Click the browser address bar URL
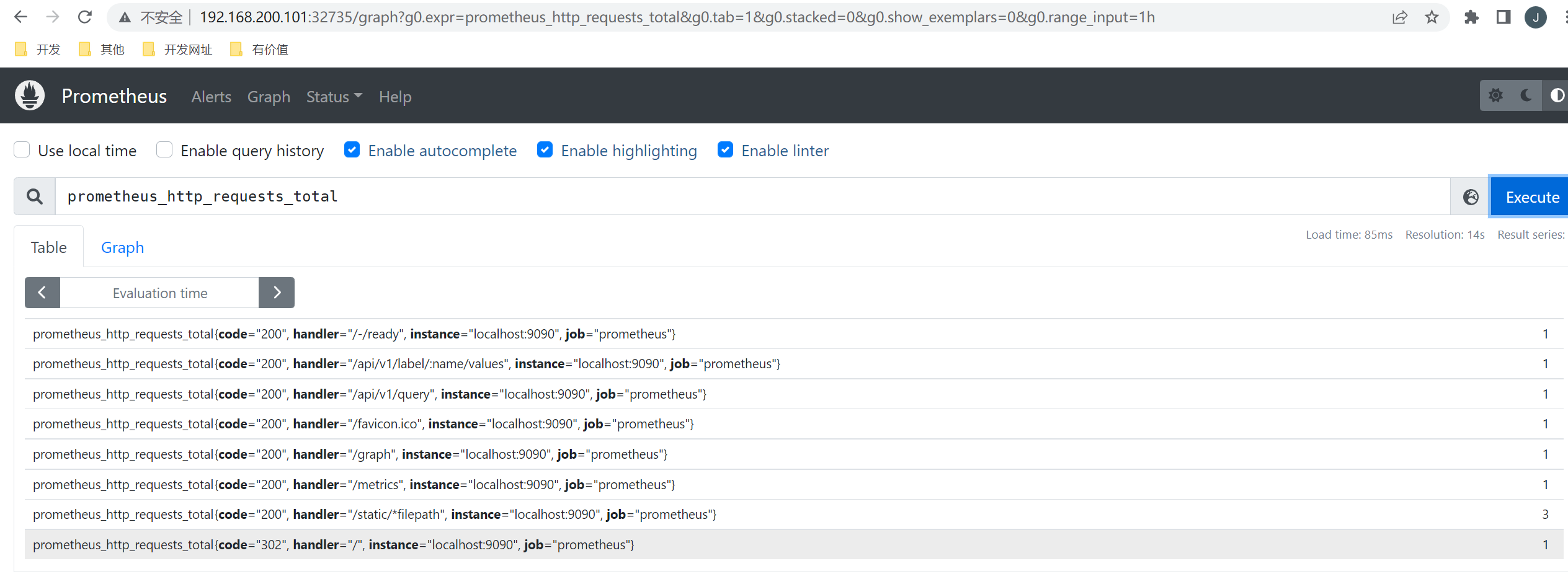The image size is (1568, 579). coord(677,17)
